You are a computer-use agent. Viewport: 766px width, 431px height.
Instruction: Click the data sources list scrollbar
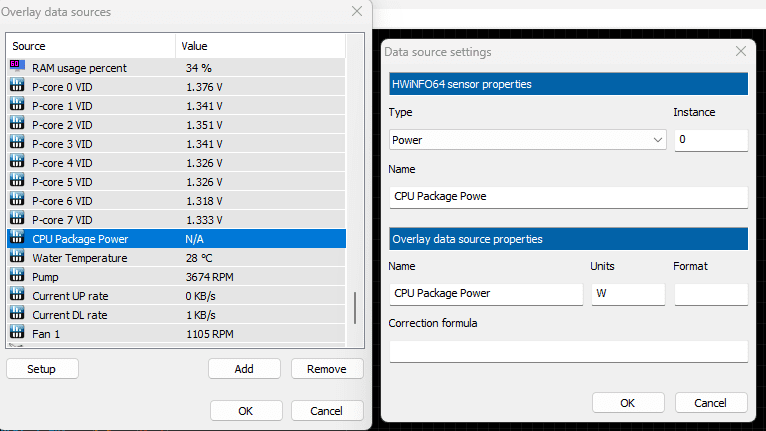(355, 307)
